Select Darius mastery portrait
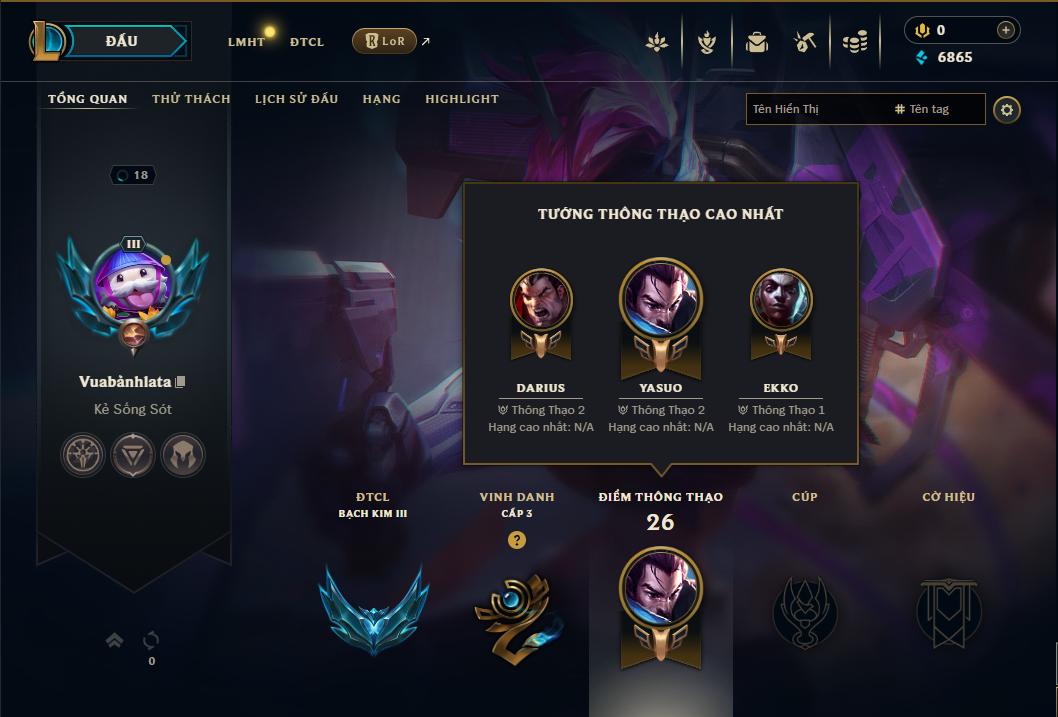Image resolution: width=1058 pixels, height=717 pixels. coord(541,299)
